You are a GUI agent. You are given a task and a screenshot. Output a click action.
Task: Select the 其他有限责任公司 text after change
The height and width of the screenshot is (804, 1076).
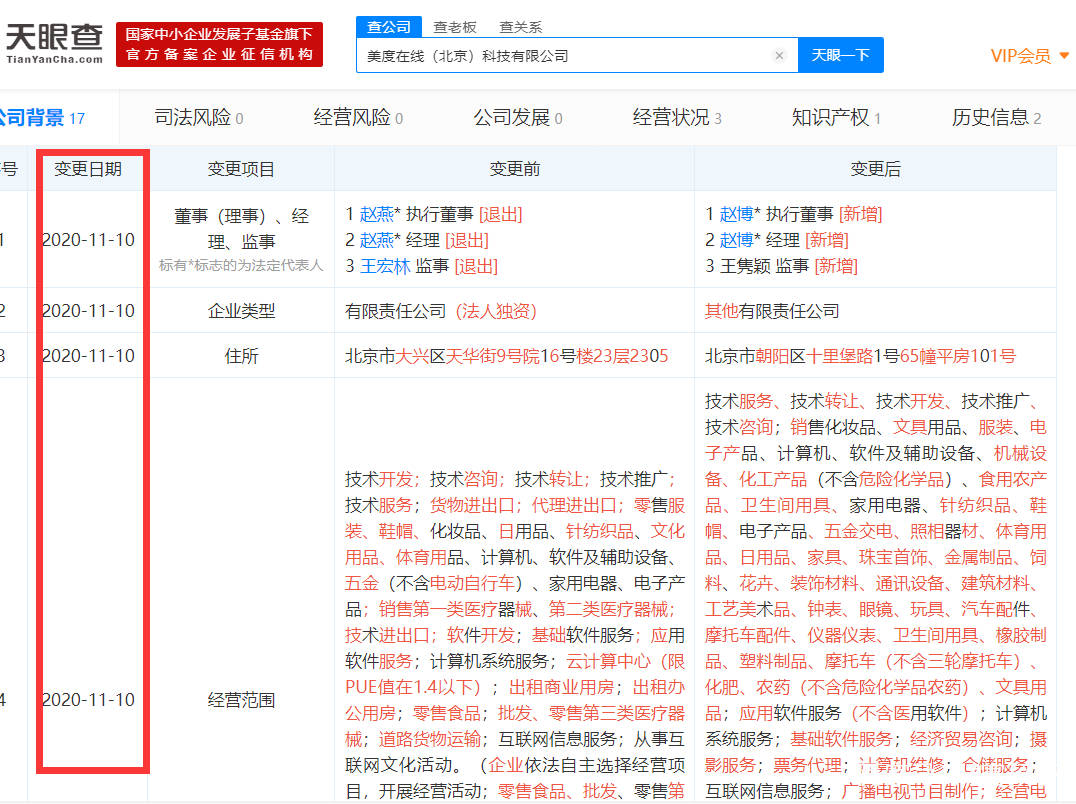(x=772, y=311)
